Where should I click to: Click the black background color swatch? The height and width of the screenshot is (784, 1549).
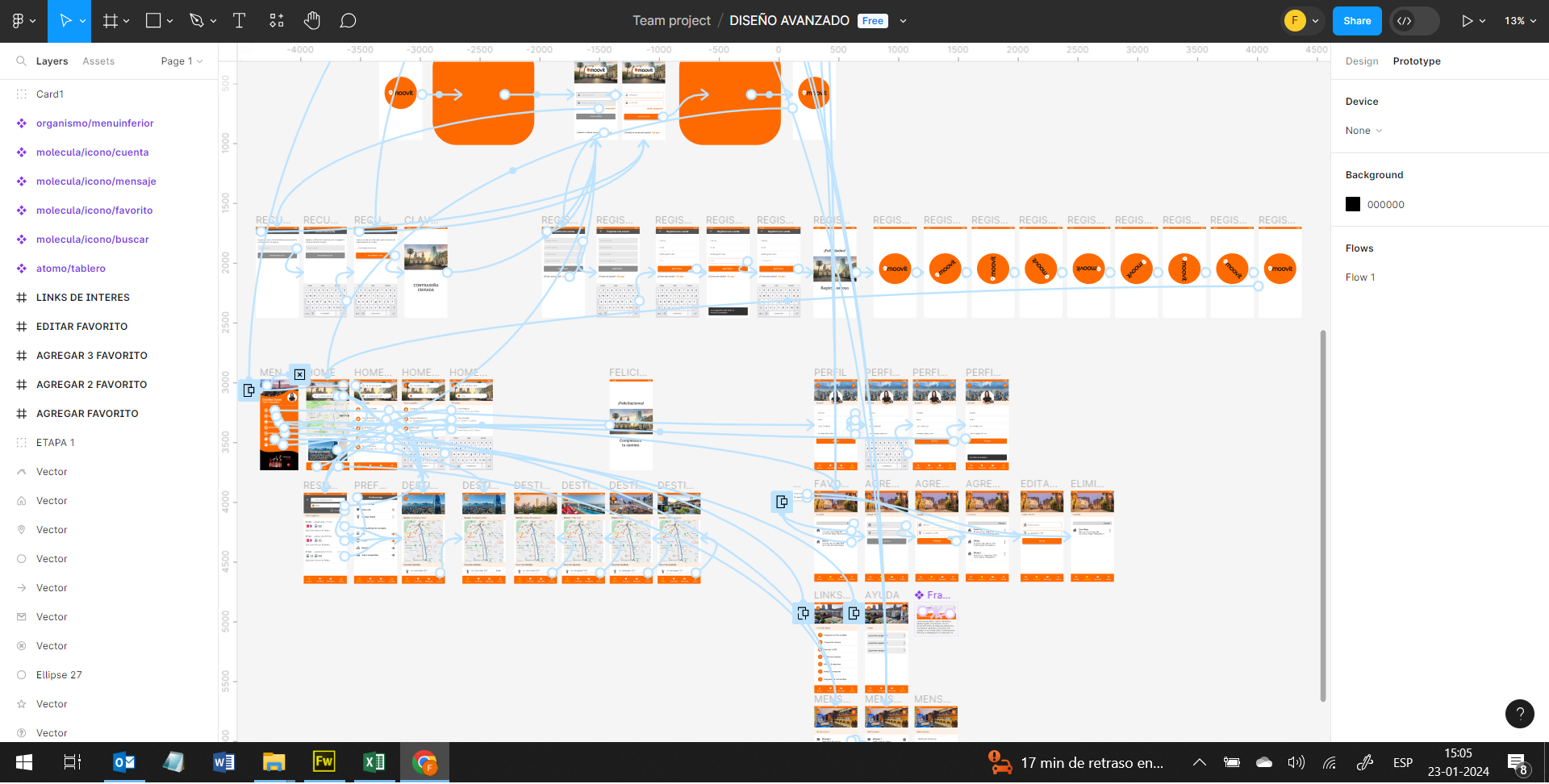pos(1353,205)
